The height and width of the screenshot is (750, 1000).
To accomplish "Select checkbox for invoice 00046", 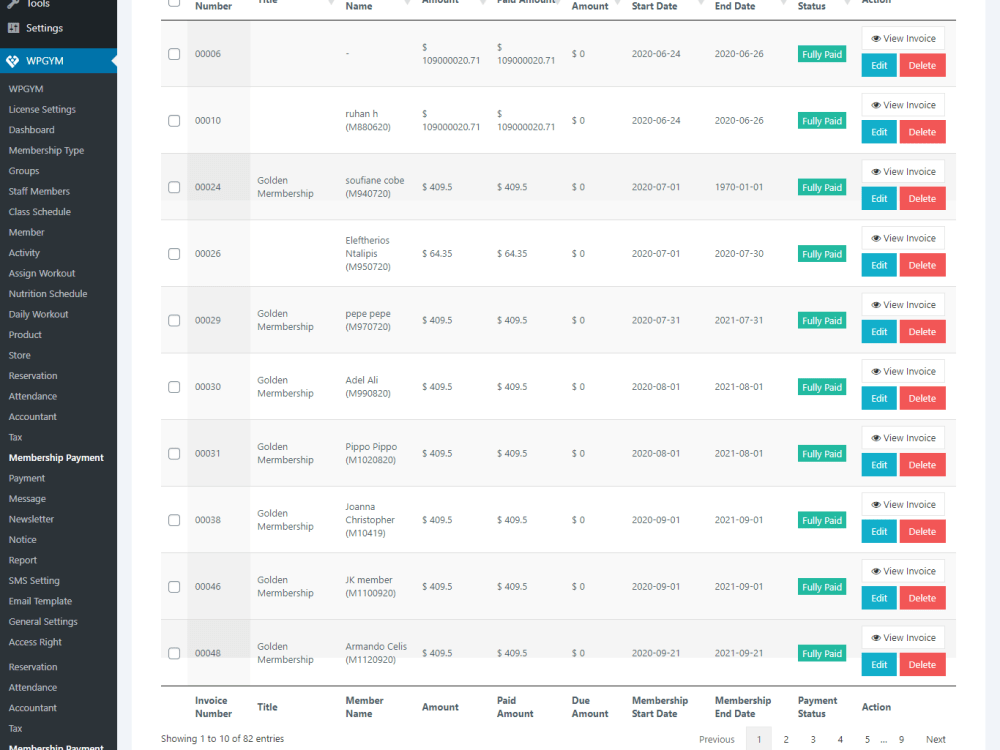I will coord(174,587).
